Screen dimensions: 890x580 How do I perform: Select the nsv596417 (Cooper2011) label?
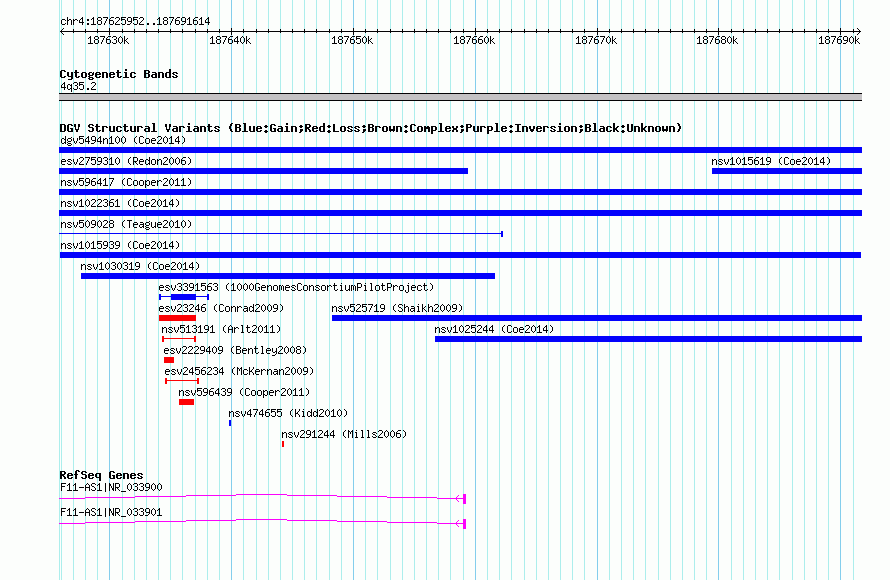pyautogui.click(x=126, y=182)
